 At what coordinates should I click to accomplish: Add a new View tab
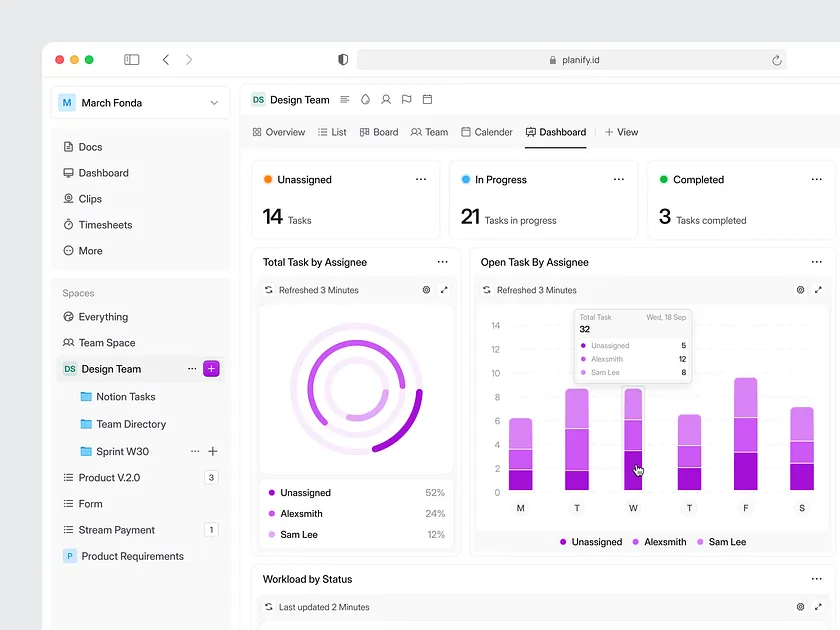[621, 132]
